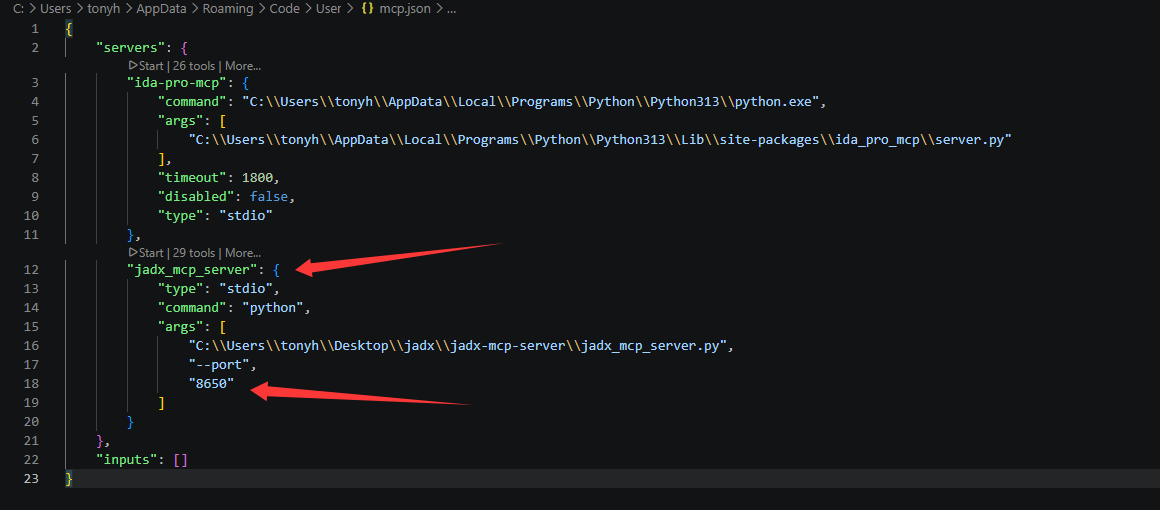Click the "type" key on line 13
Viewport: 1160px width, 510px height.
pos(180,288)
